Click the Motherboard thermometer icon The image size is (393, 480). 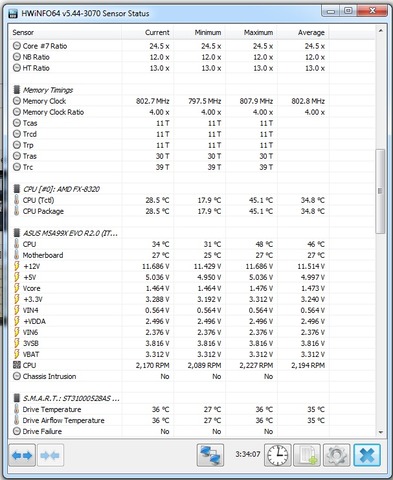[x=17, y=255]
